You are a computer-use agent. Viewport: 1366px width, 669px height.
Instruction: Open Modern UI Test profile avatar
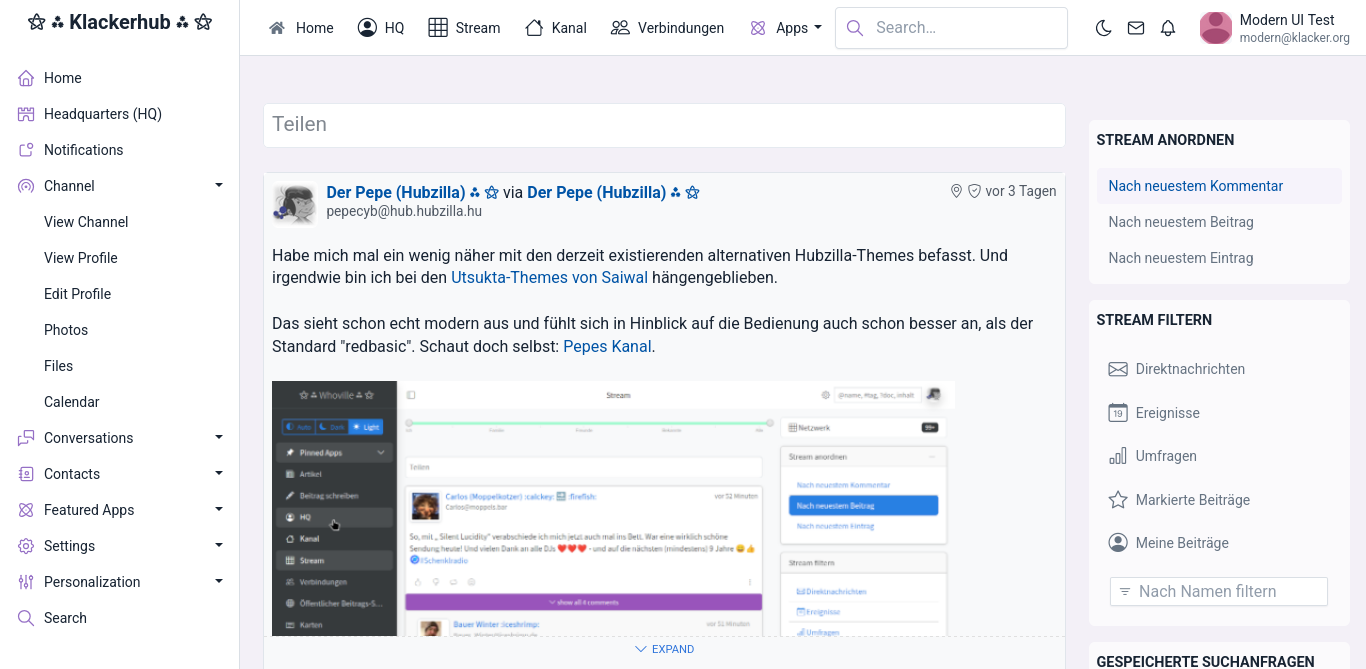pos(1216,28)
